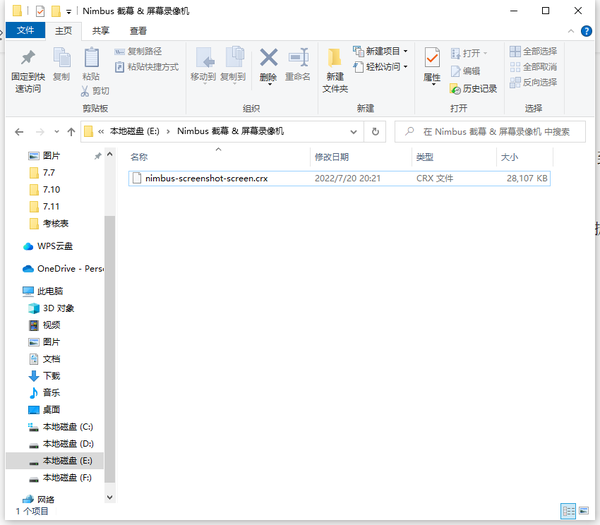Click Select All in ribbon

pyautogui.click(x=533, y=51)
